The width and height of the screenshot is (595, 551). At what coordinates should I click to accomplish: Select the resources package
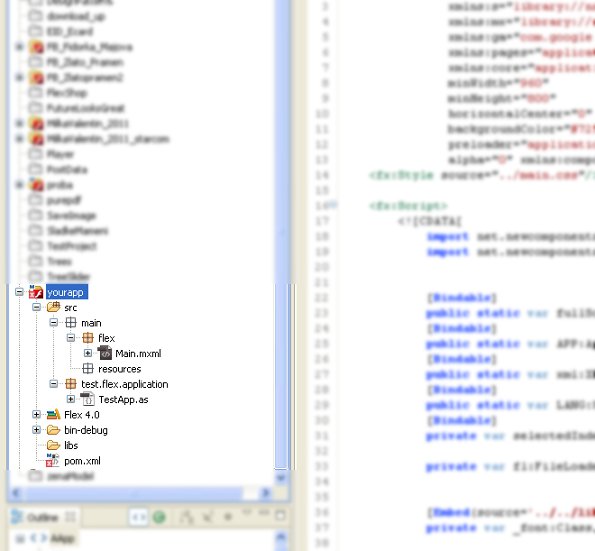(120, 369)
